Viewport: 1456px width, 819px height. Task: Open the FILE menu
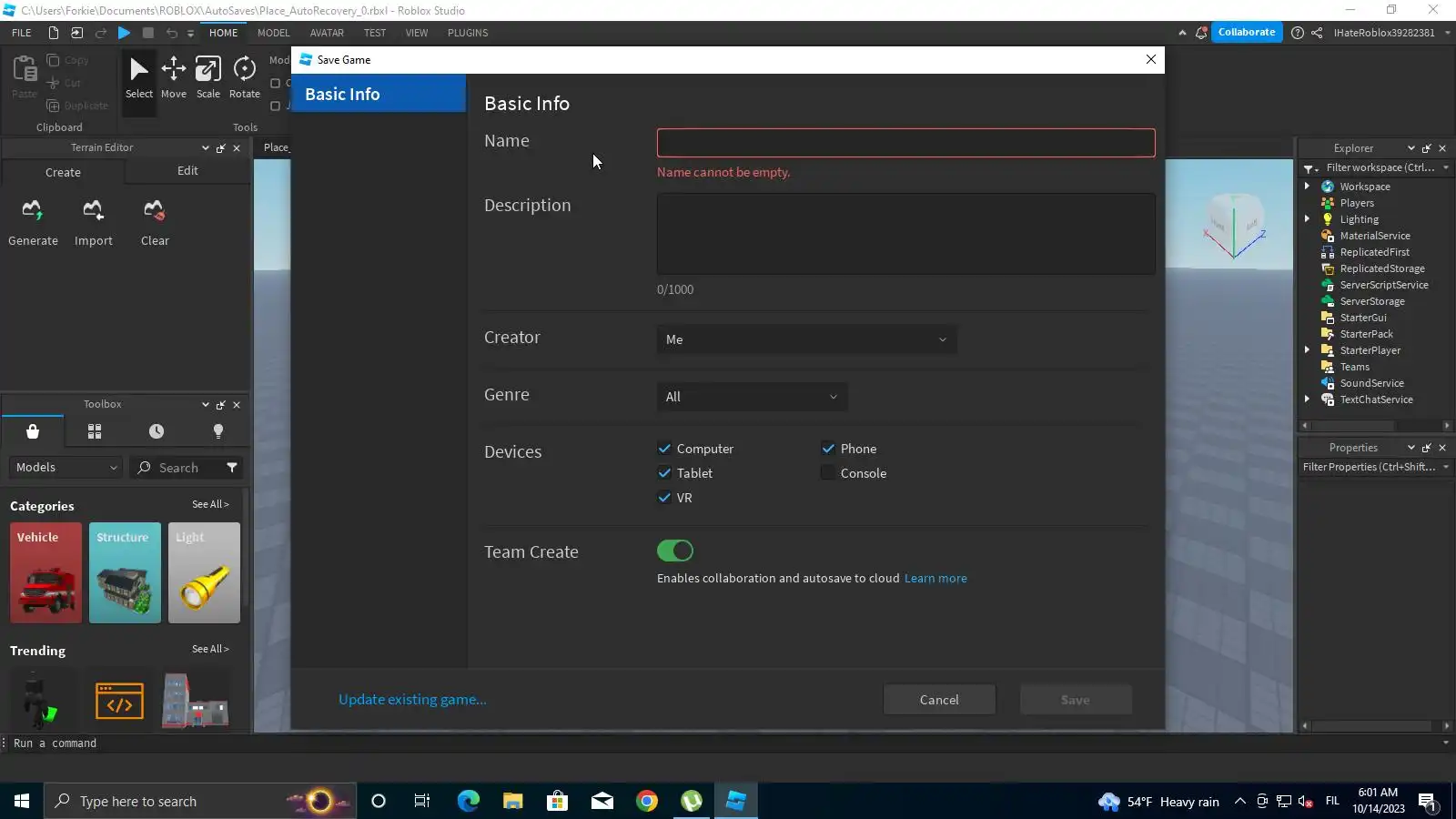[x=22, y=33]
